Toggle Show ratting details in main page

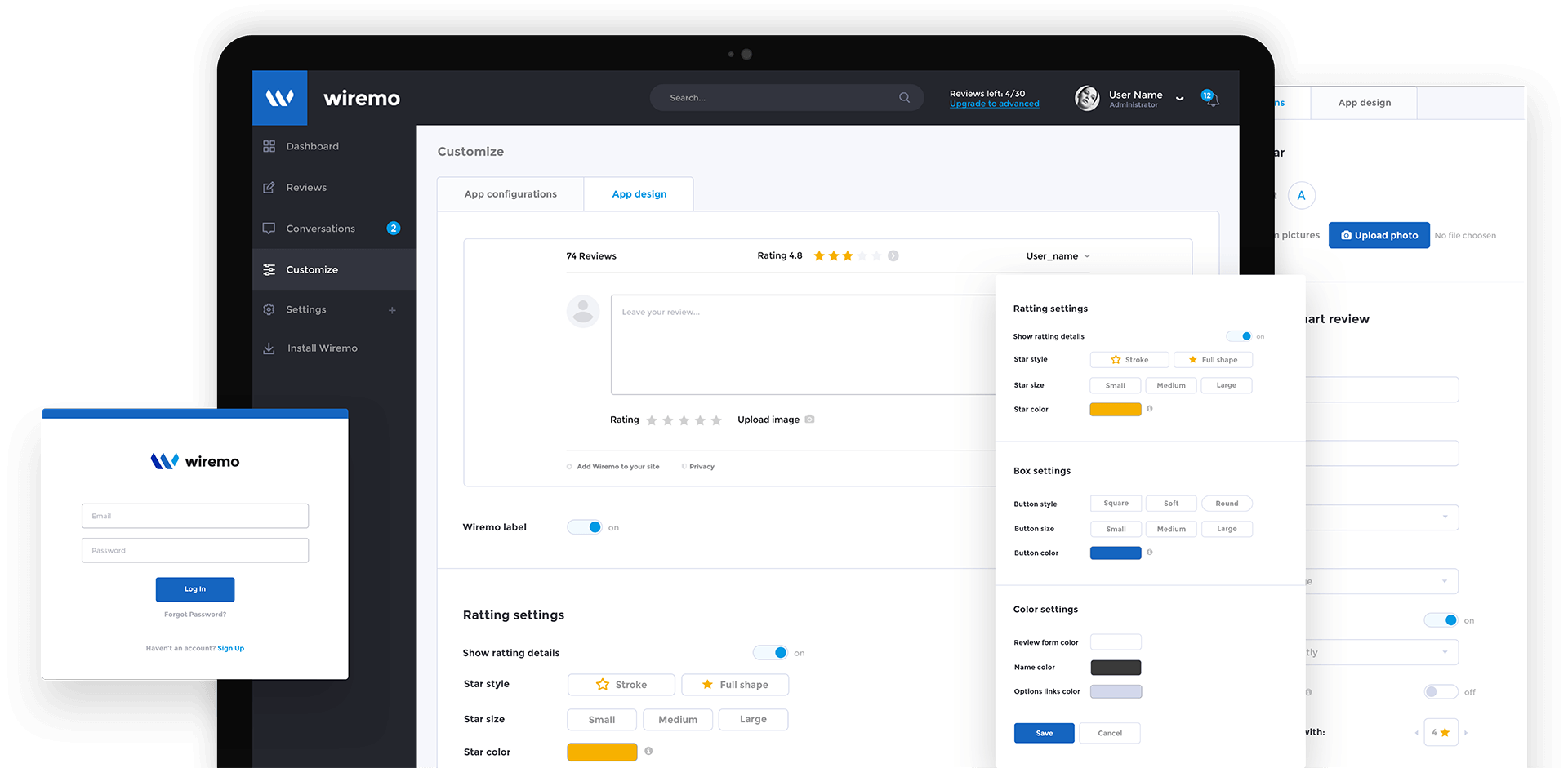(x=770, y=653)
